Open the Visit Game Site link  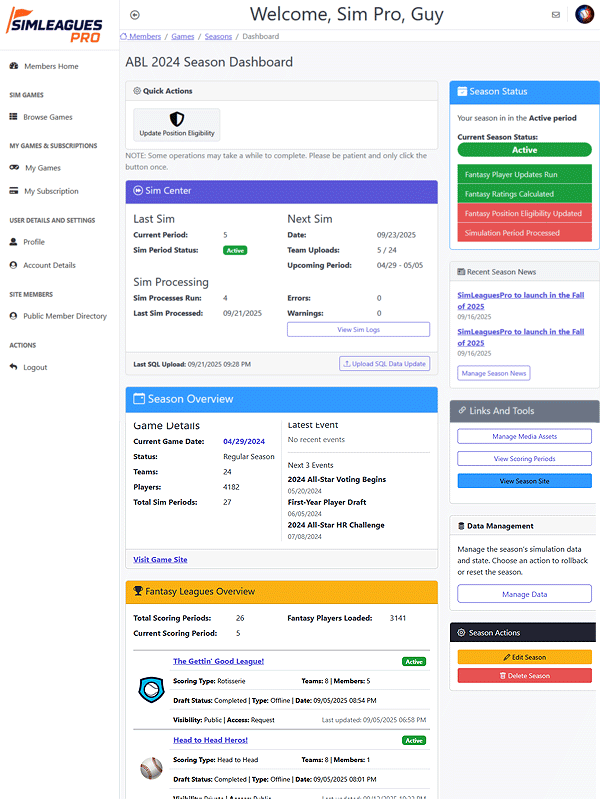click(160, 559)
